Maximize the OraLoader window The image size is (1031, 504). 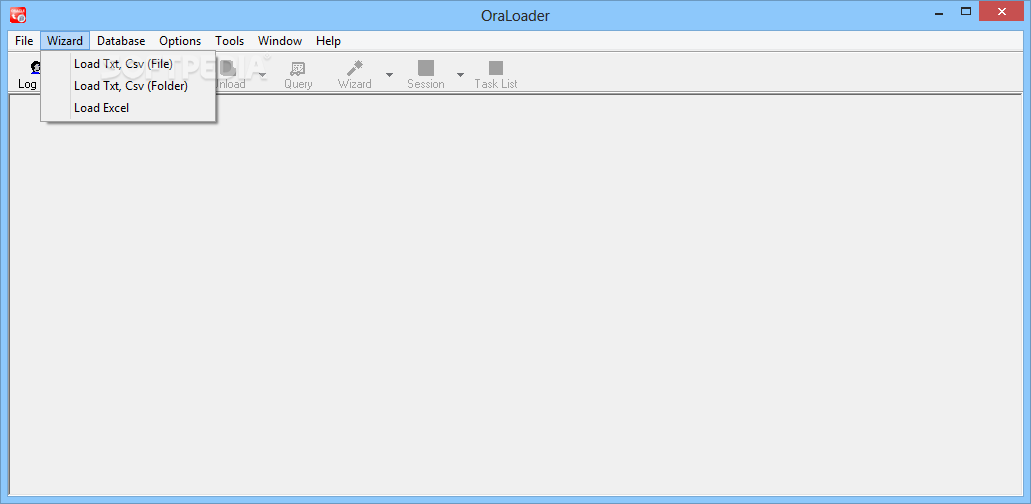pos(966,12)
